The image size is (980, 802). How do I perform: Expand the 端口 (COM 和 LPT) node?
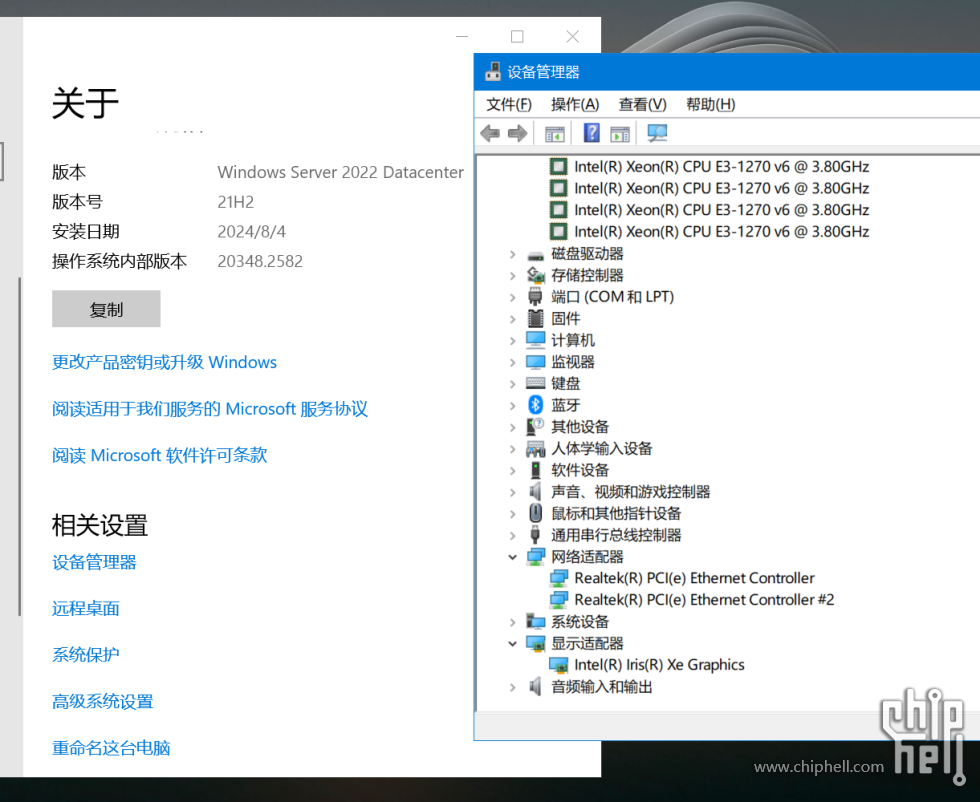(512, 298)
